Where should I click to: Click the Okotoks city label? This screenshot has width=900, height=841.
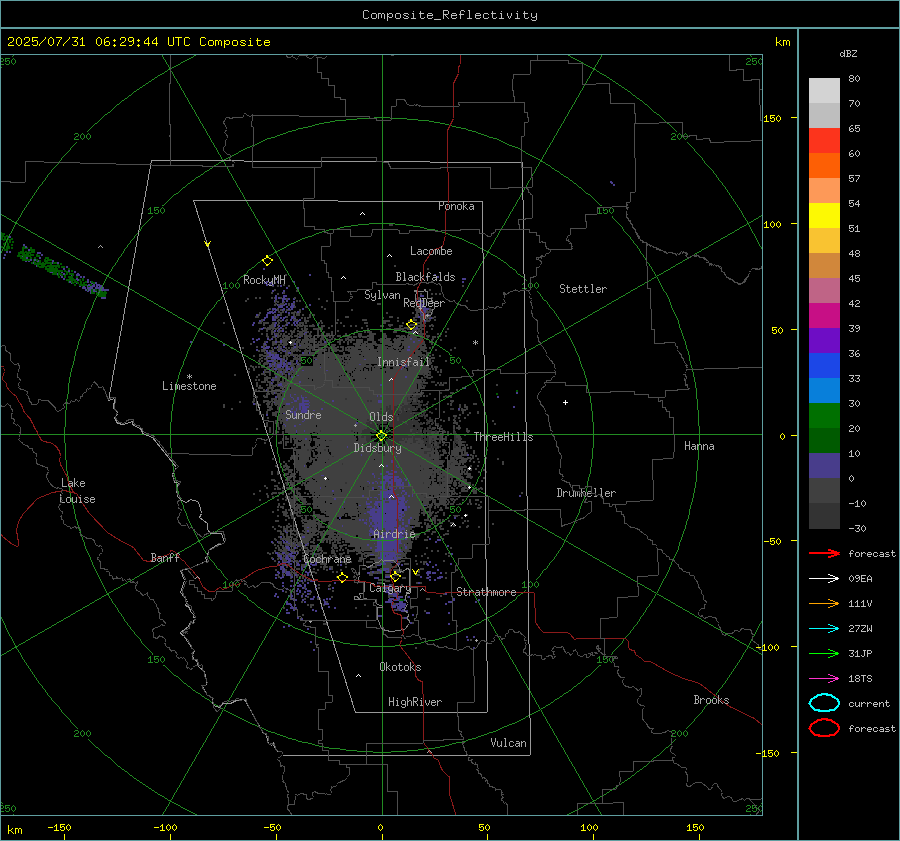pos(400,667)
